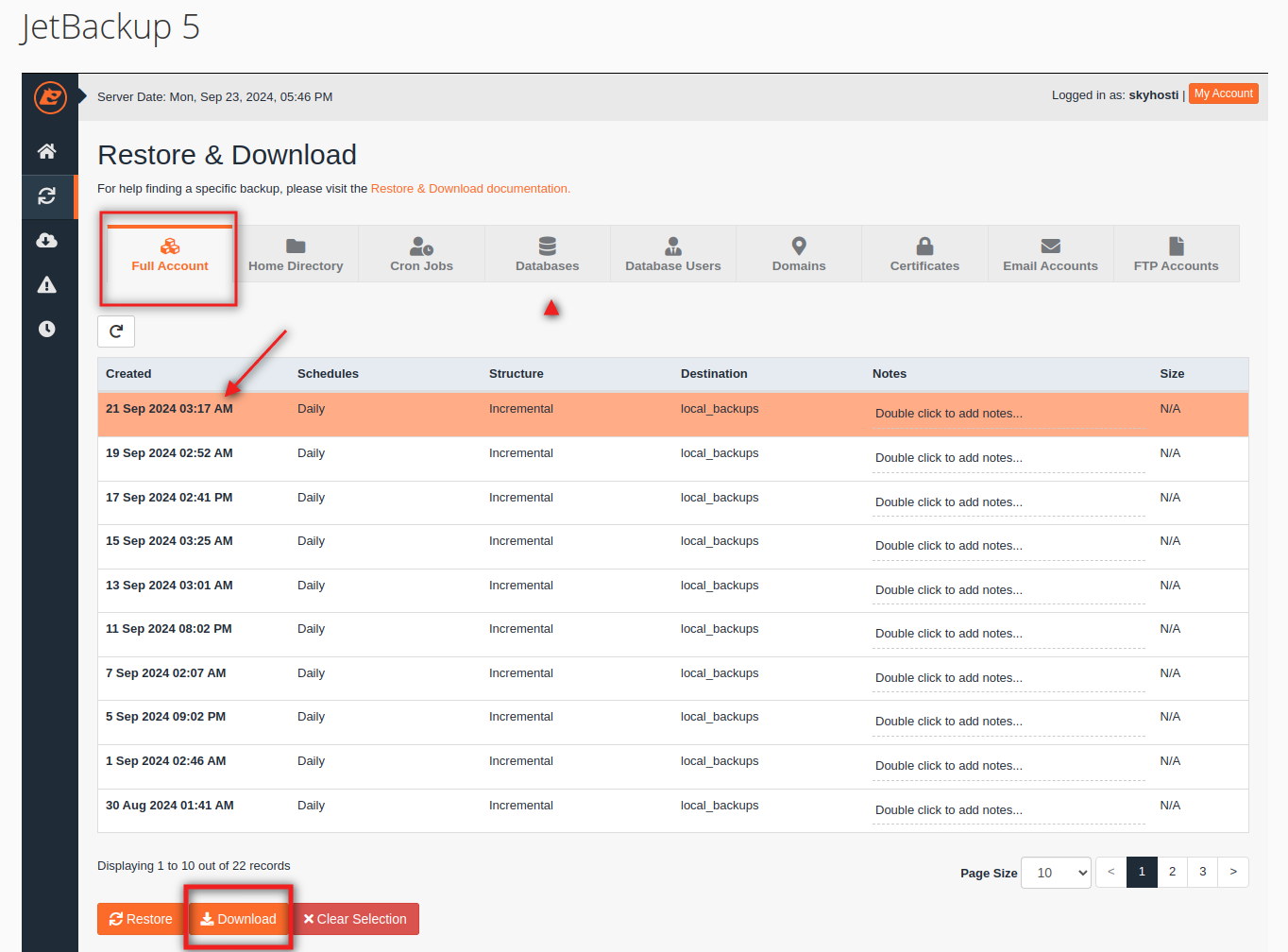Select the 30 Aug 2024 01:41 AM backup
This screenshot has width=1288, height=952.
[672, 811]
